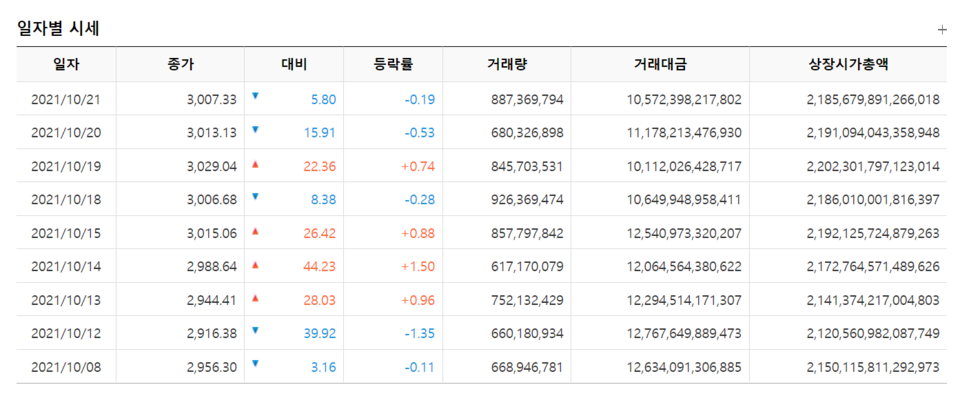Viewport: 960px width, 396px height.
Task: Click the up arrow beside 22.36
Action: point(255,163)
